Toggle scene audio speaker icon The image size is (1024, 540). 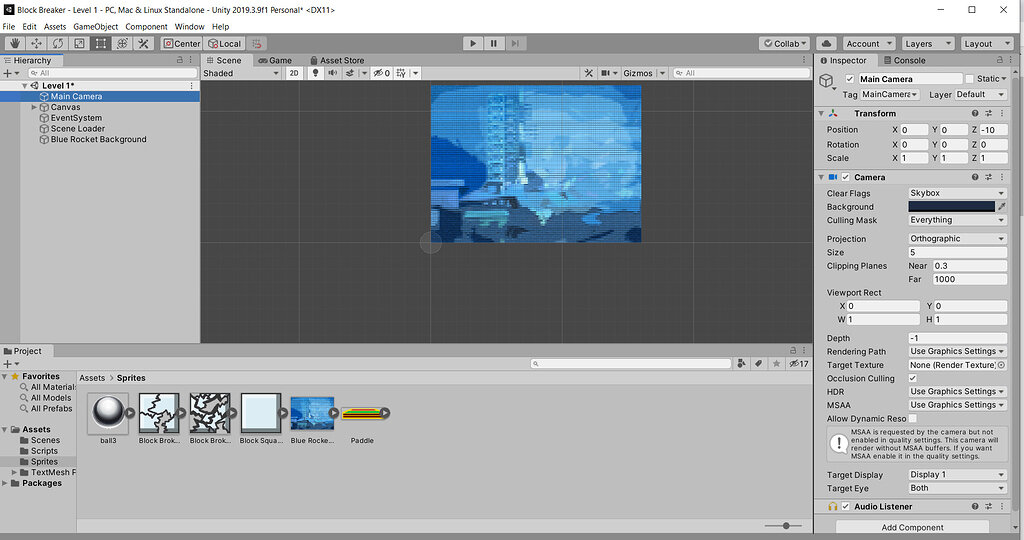(332, 73)
